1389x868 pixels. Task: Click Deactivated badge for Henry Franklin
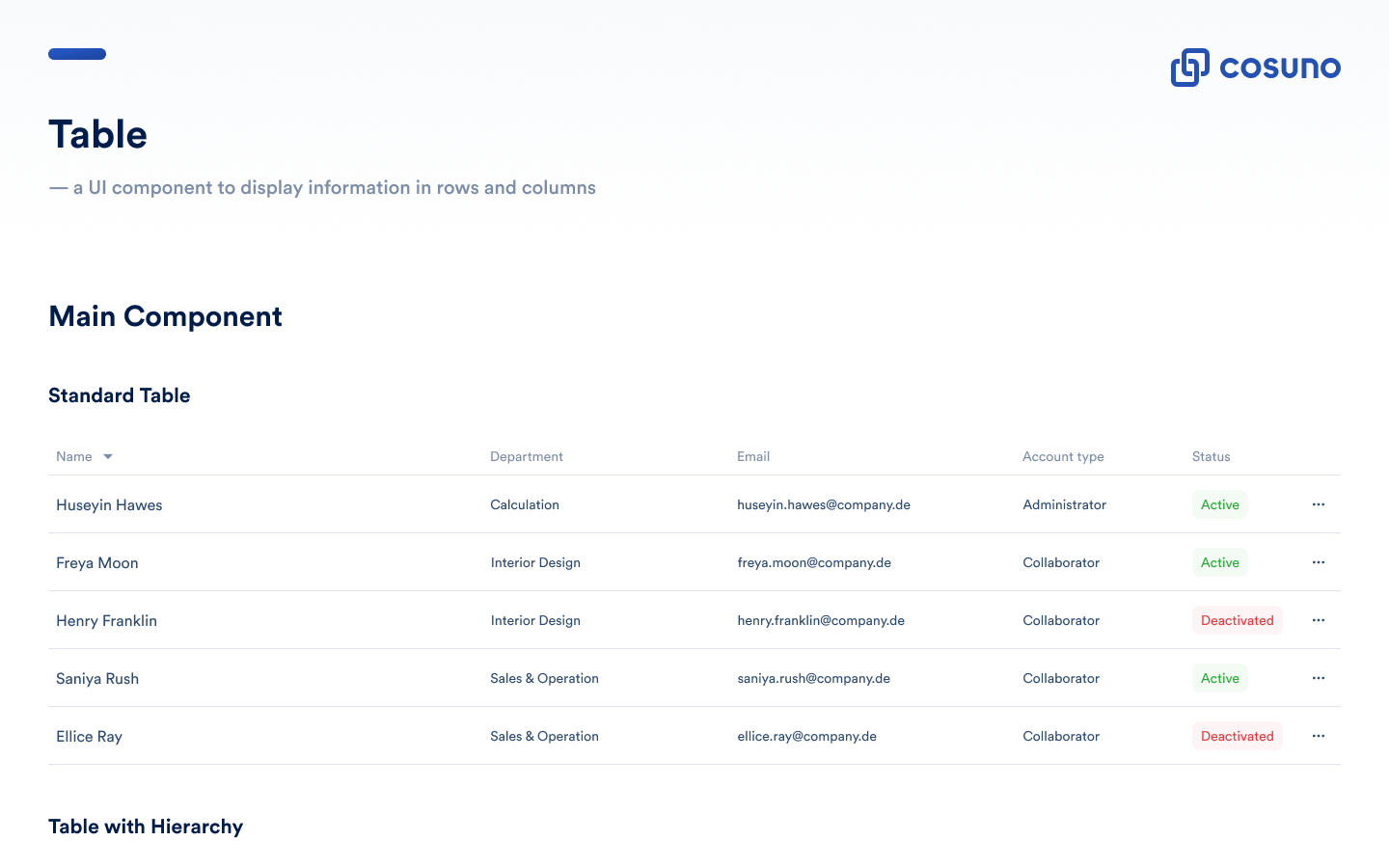[1237, 620]
